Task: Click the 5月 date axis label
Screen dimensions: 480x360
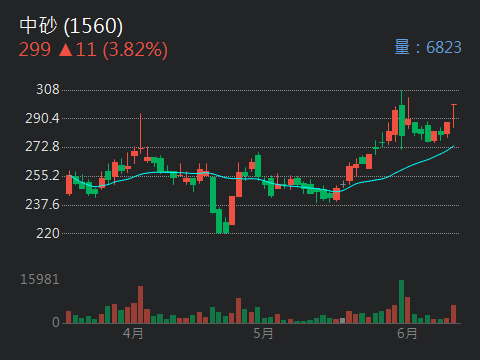Action: 263,333
